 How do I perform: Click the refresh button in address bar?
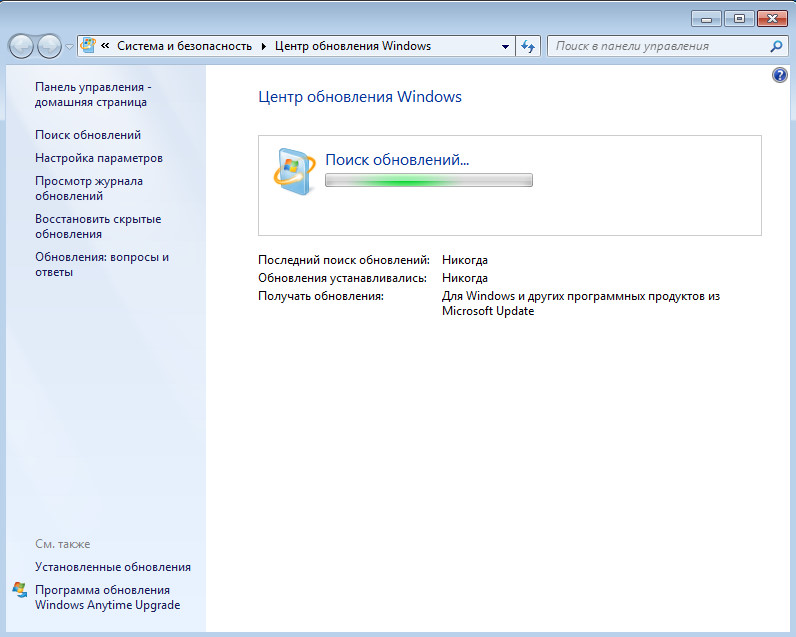coord(528,46)
